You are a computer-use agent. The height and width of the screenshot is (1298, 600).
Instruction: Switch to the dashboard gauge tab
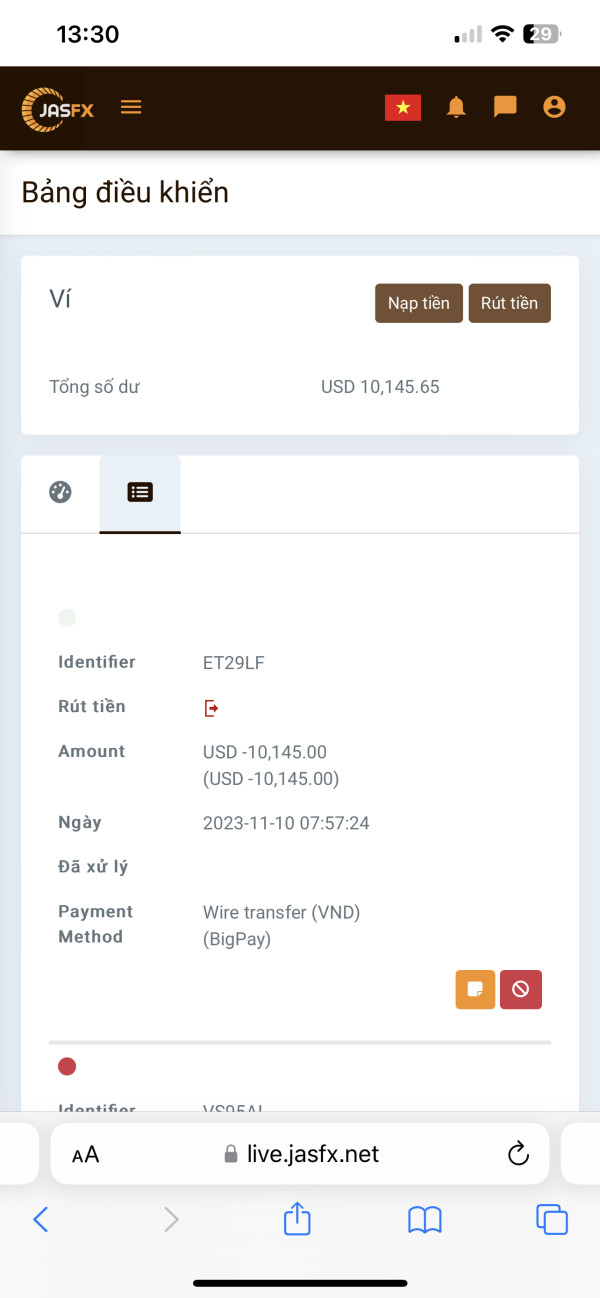[x=61, y=492]
